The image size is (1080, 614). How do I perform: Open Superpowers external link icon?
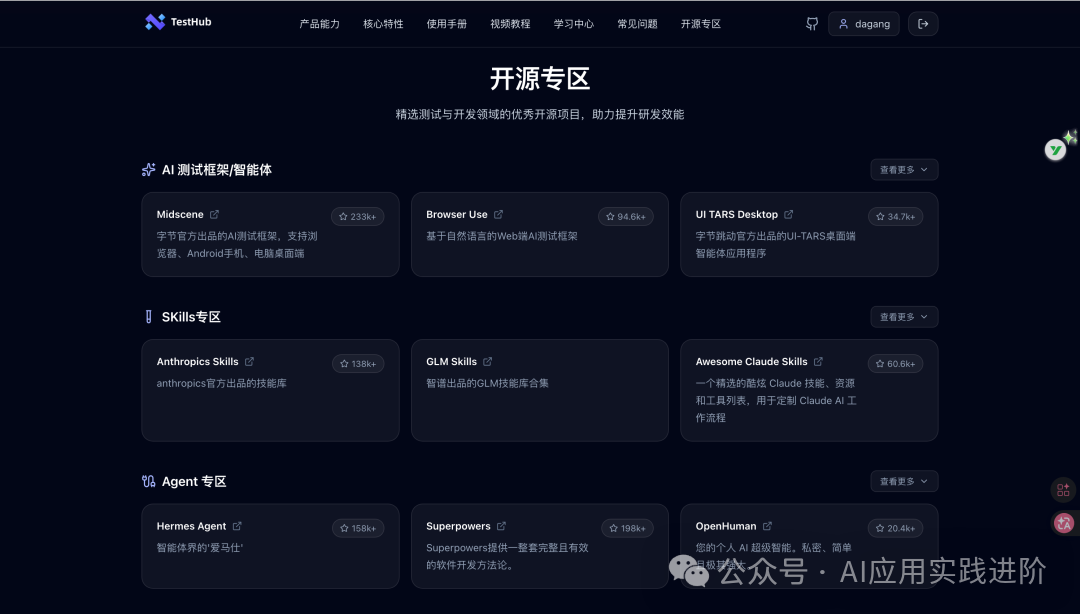point(501,526)
